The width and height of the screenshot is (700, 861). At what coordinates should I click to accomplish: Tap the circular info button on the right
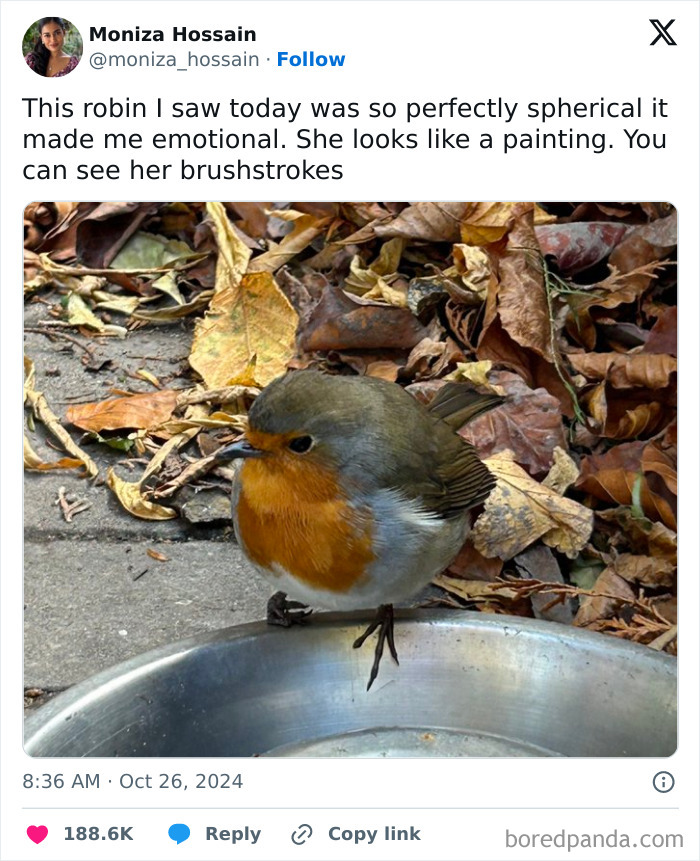click(666, 779)
